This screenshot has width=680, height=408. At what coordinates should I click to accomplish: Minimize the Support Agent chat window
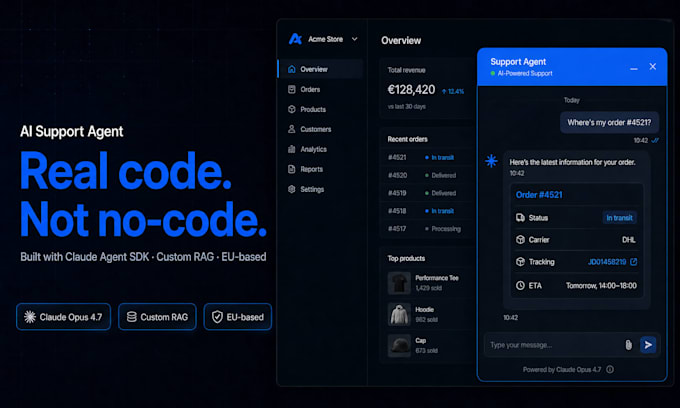click(x=634, y=68)
